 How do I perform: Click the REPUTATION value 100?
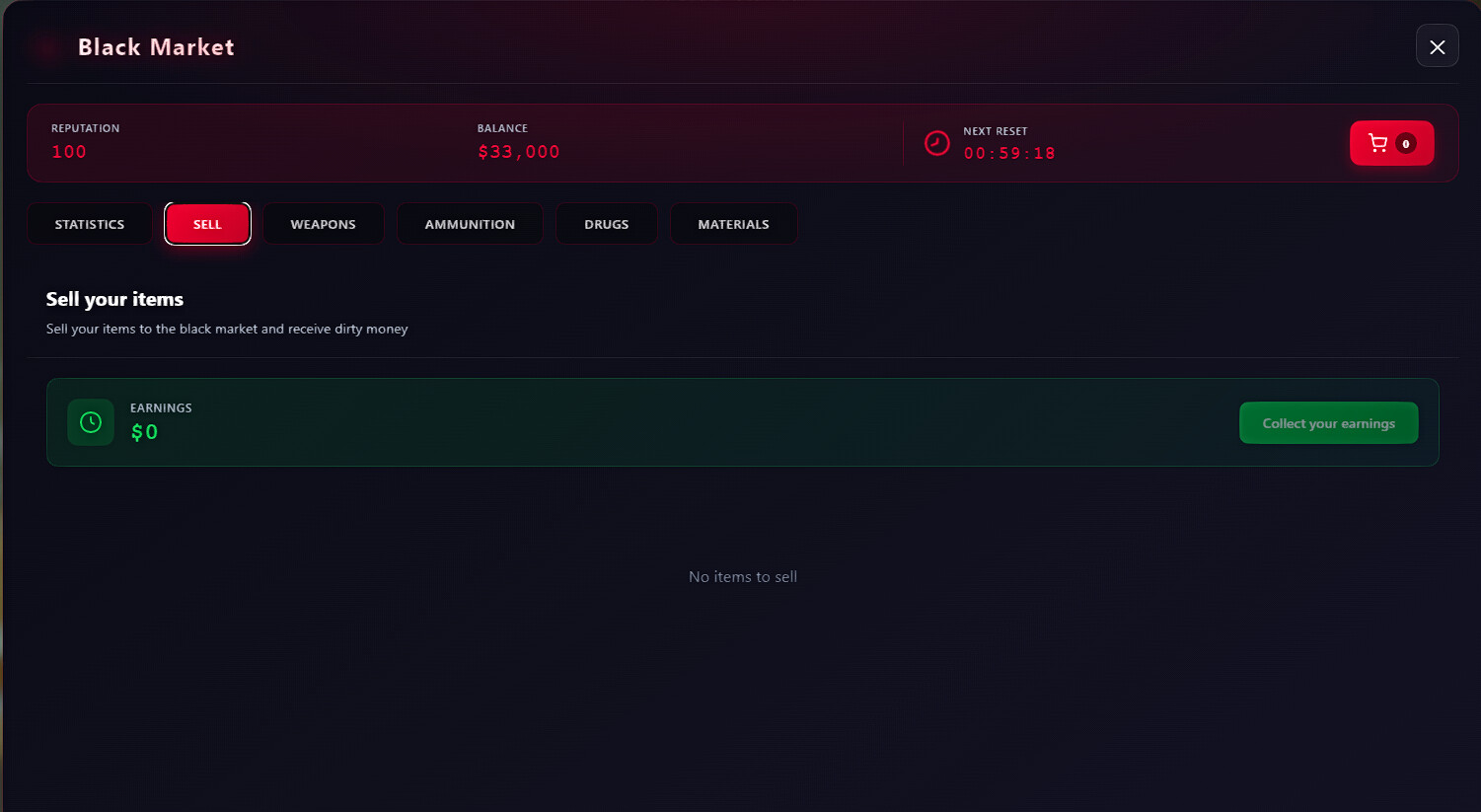coord(69,151)
